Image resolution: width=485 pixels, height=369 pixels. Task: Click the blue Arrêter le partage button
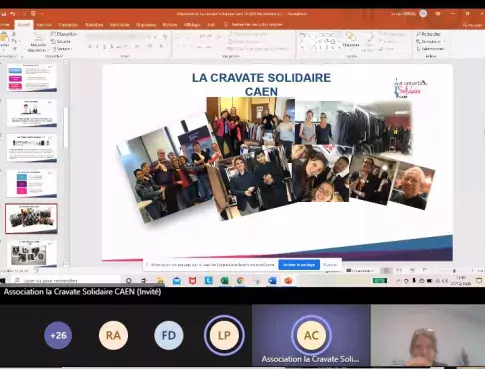(299, 265)
